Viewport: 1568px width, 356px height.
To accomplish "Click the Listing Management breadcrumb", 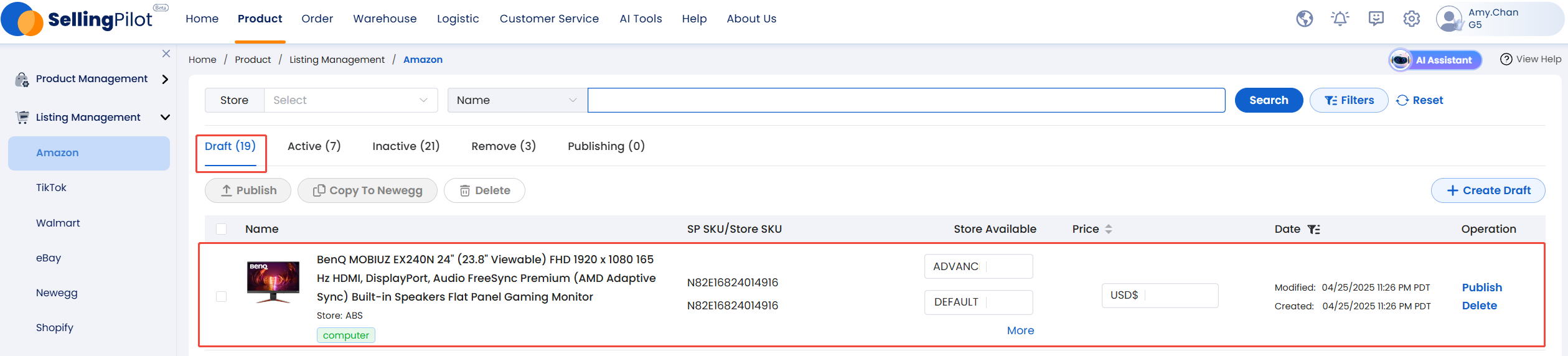I will point(337,60).
